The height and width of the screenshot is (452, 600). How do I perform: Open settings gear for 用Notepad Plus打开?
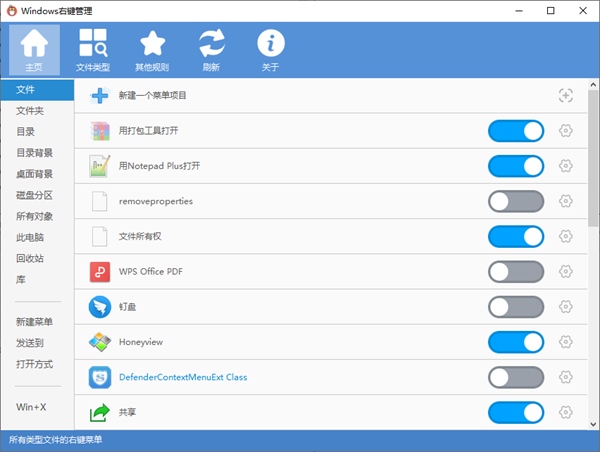(566, 166)
